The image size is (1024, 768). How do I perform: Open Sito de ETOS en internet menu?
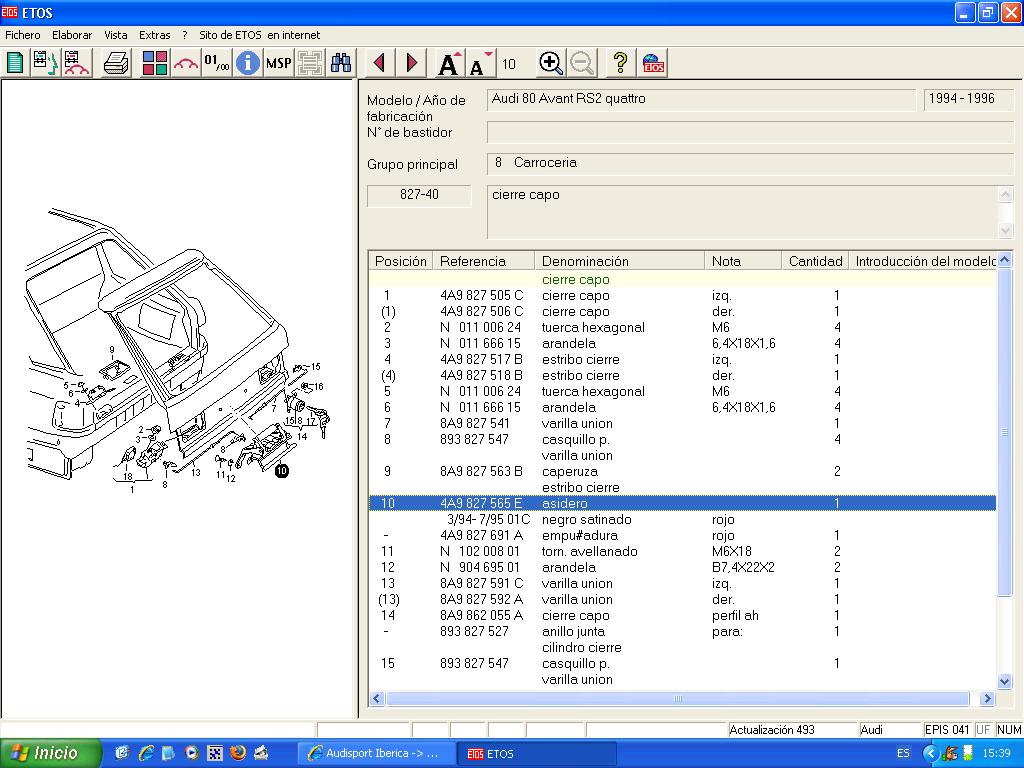[259, 35]
